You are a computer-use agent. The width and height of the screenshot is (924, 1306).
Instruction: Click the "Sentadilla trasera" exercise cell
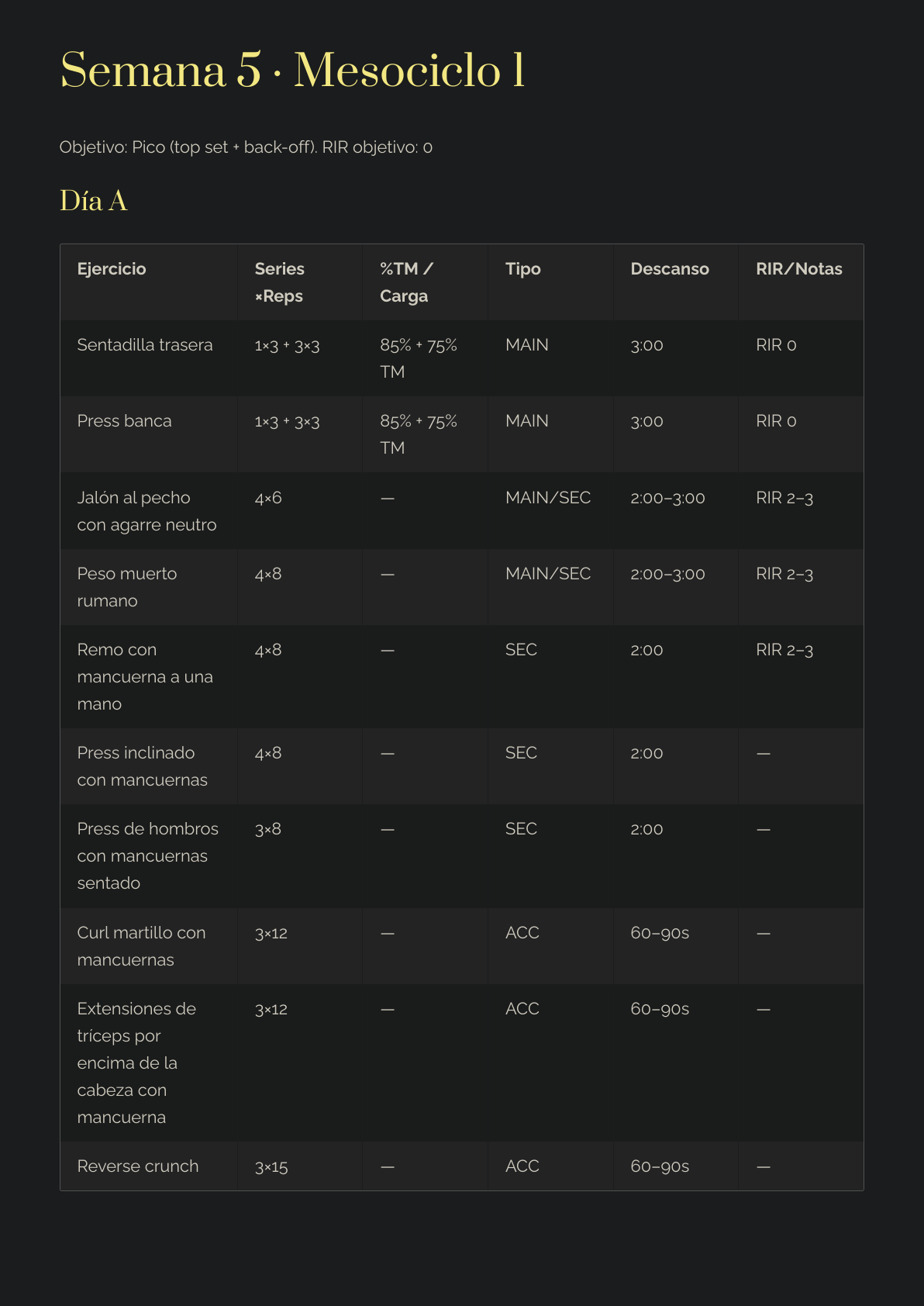pyautogui.click(x=145, y=345)
